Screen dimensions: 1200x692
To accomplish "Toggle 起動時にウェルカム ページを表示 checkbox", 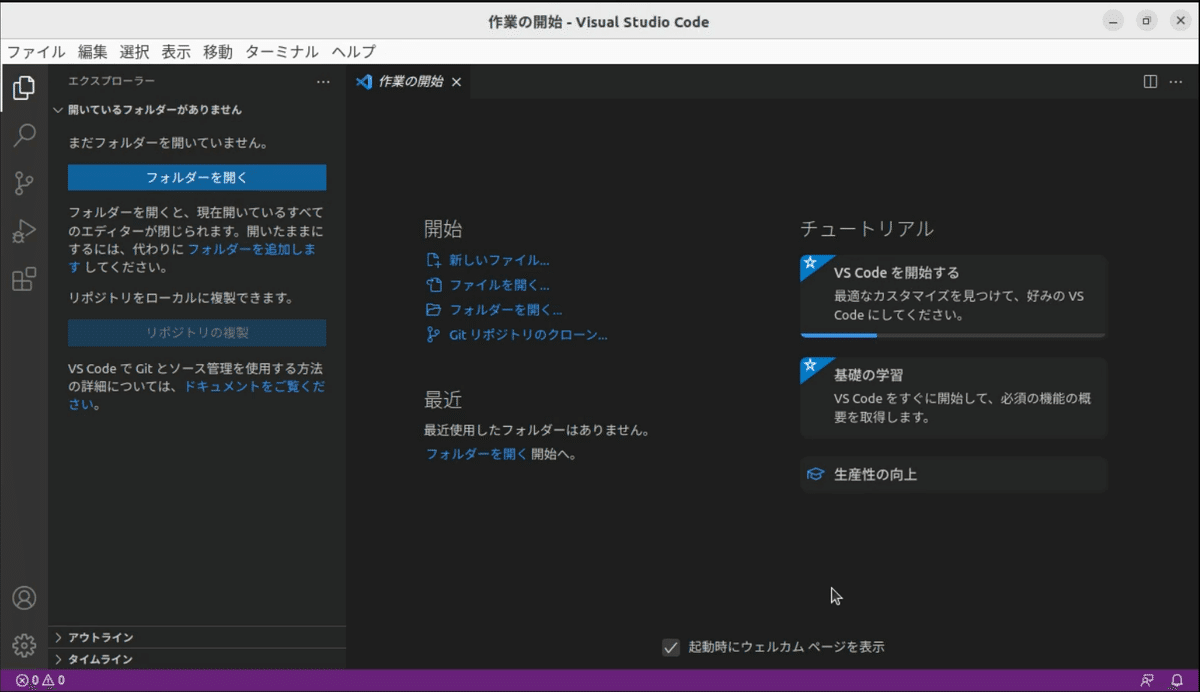I will 671,647.
